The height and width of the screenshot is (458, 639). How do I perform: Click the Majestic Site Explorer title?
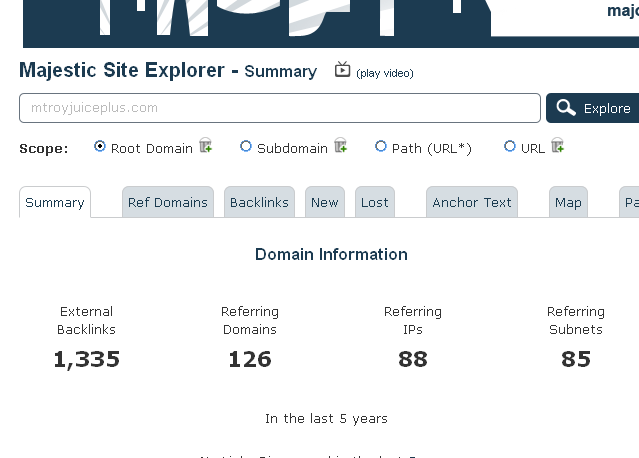[x=168, y=70]
